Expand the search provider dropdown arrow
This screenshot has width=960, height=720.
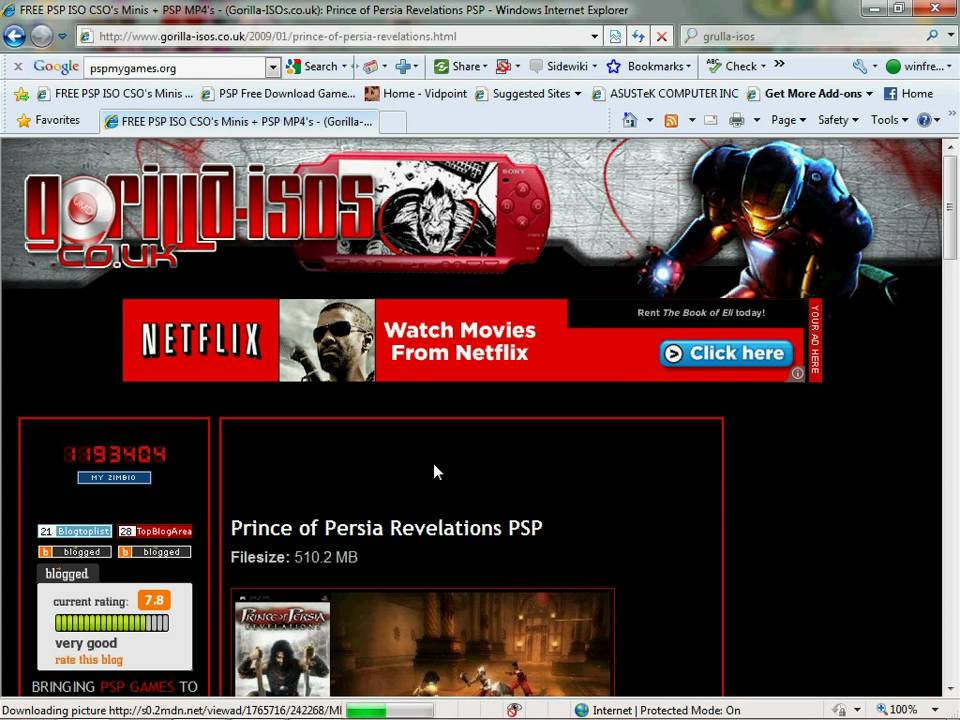[x=950, y=36]
